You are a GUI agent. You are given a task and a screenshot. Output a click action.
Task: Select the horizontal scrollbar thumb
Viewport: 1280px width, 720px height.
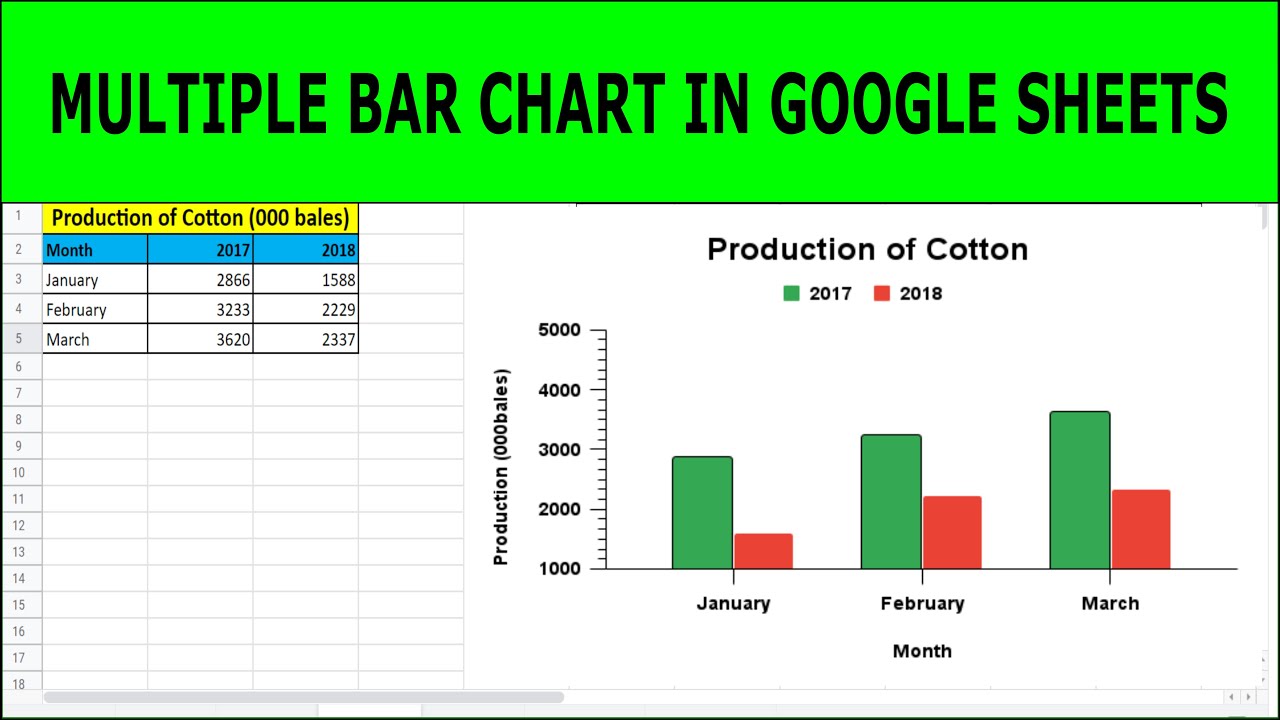point(304,697)
